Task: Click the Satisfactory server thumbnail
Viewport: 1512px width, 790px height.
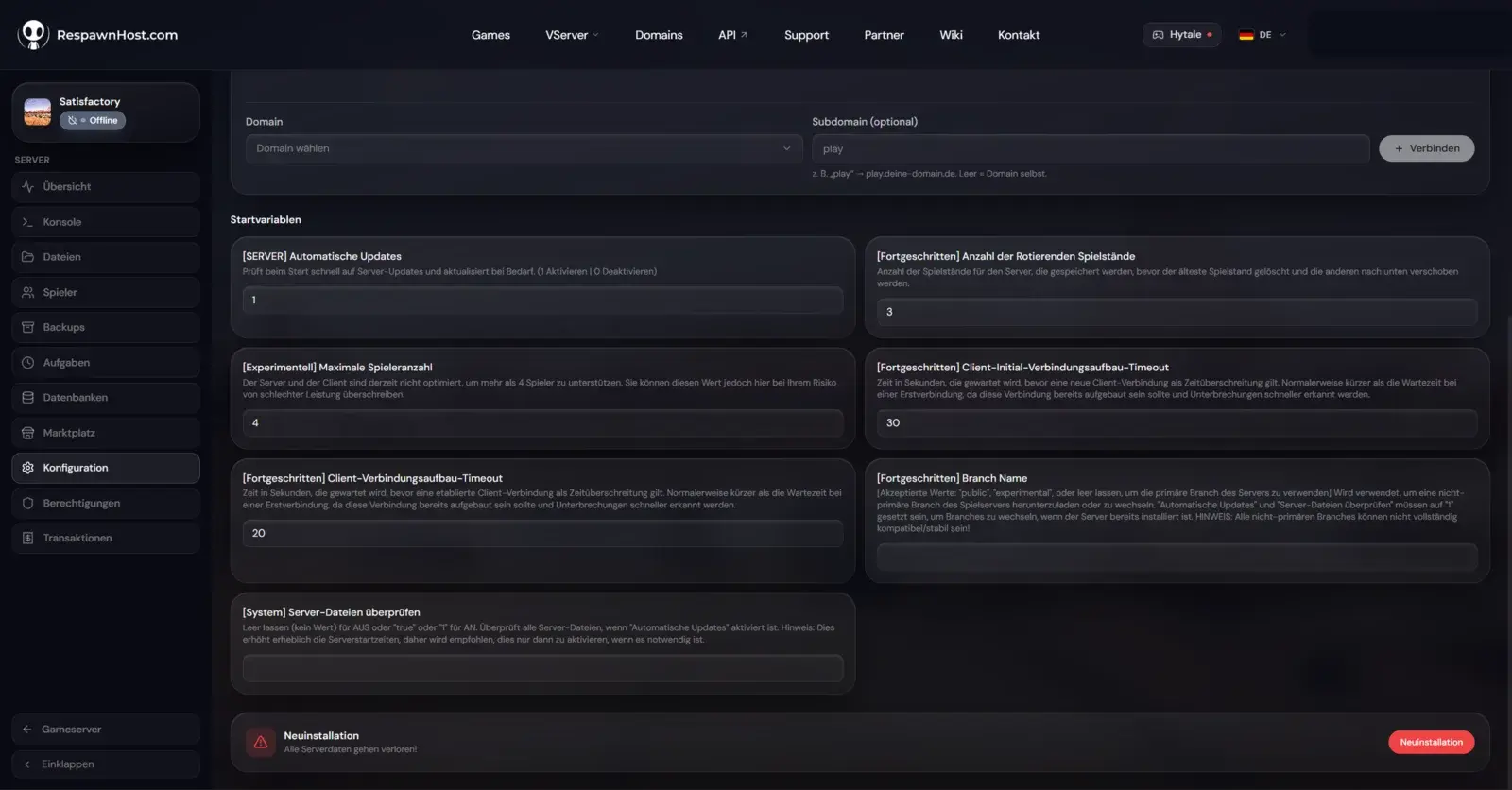Action: [38, 112]
